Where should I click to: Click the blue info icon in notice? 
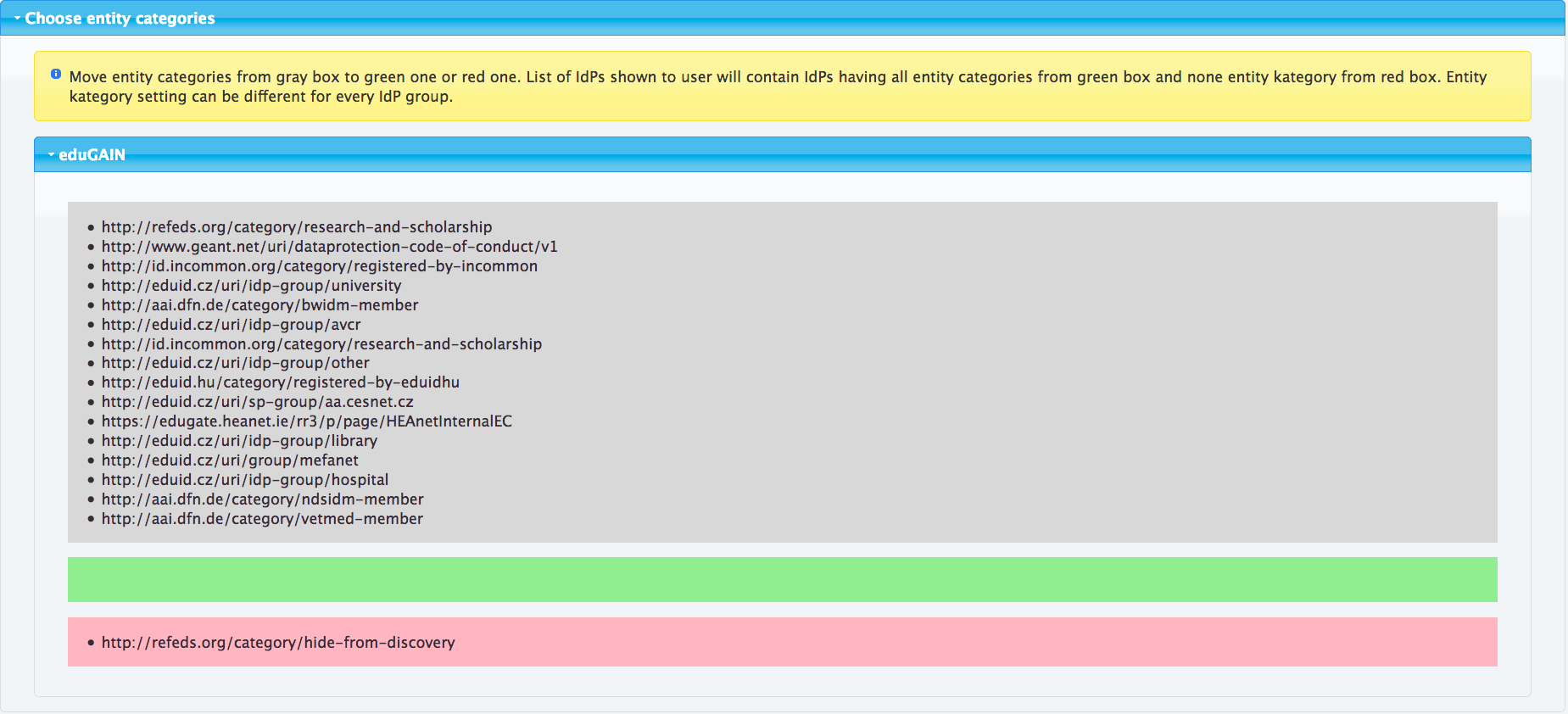[x=56, y=75]
